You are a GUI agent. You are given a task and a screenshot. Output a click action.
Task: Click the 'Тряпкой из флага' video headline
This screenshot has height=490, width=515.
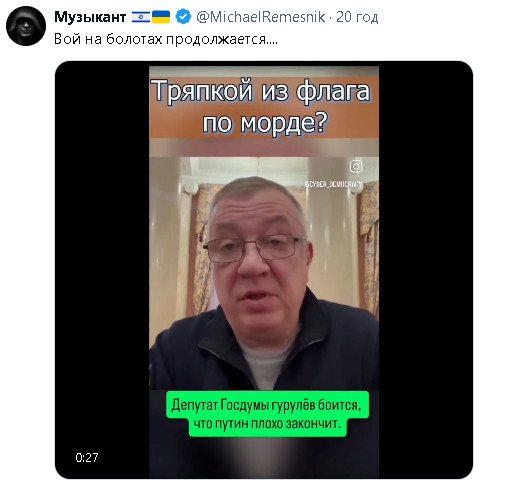pyautogui.click(x=261, y=91)
